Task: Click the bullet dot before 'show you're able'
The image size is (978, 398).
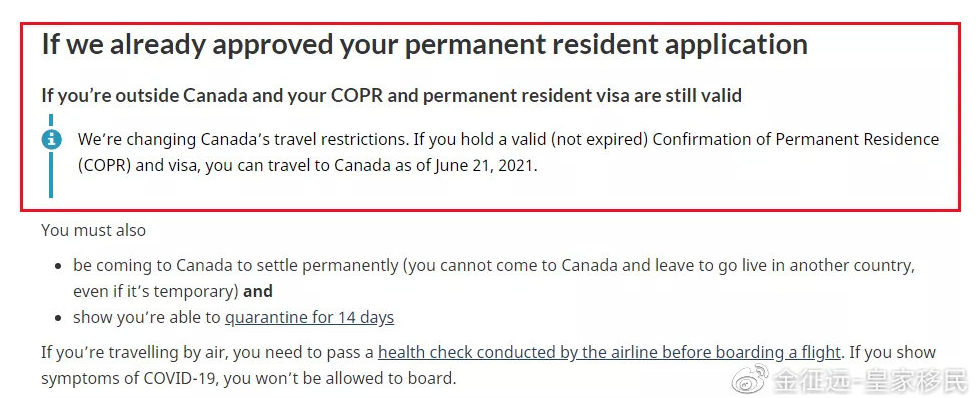Action: [58, 319]
